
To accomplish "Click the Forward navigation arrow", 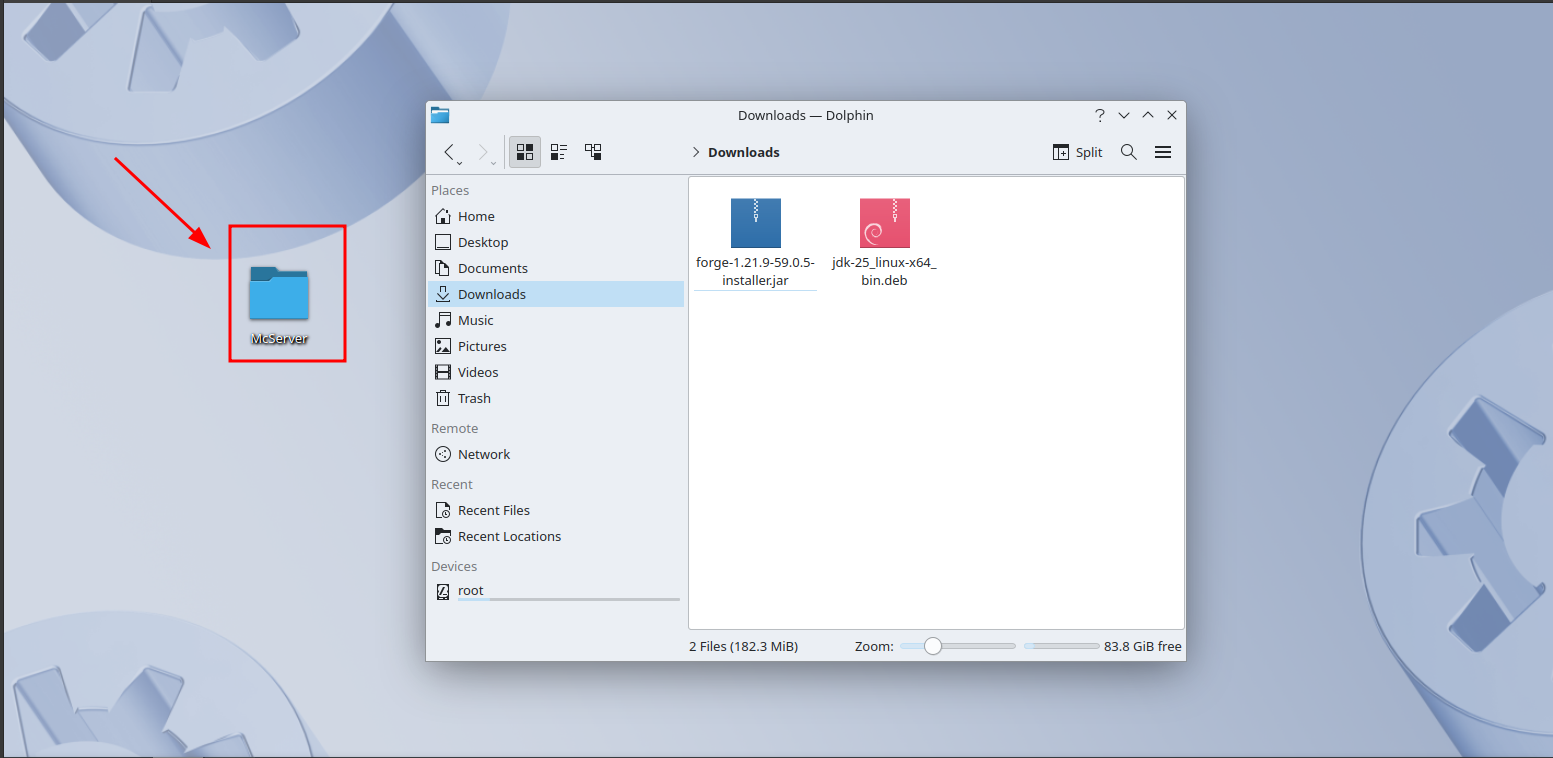I will [x=484, y=152].
